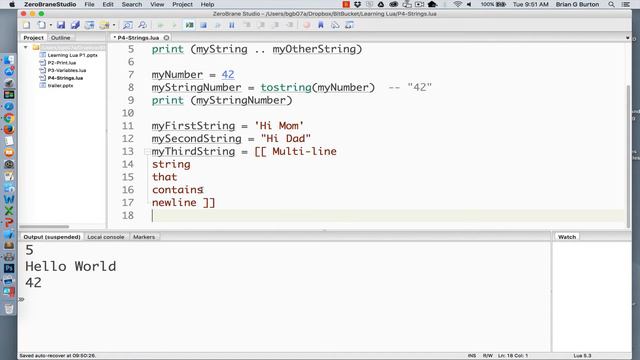This screenshot has width=640, height=360.
Task: Click the project directory toolbar icon
Action: pyautogui.click(x=89, y=25)
